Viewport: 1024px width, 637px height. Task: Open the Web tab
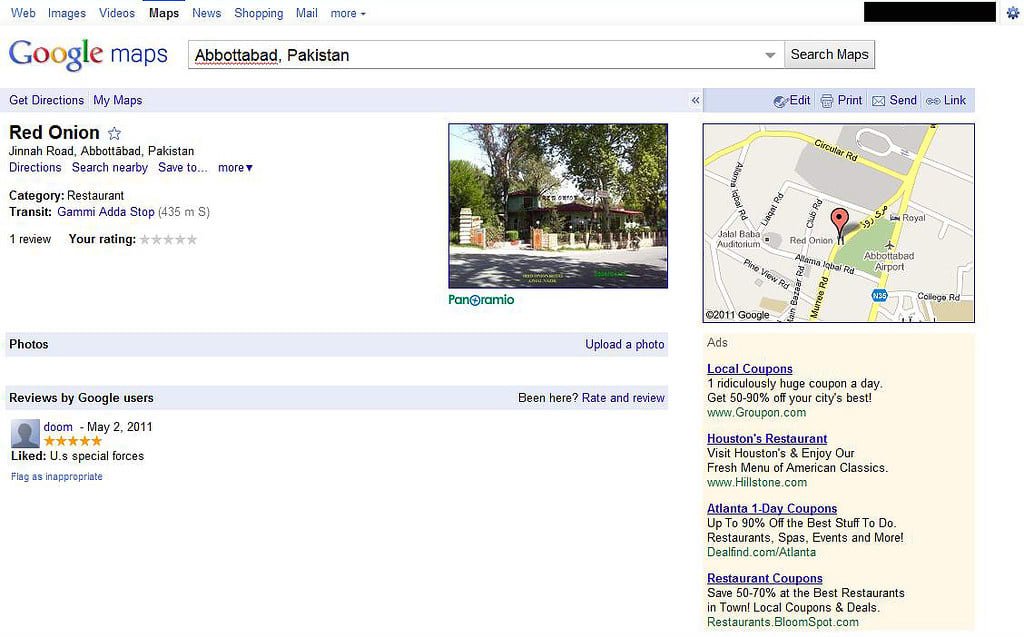pyautogui.click(x=24, y=13)
